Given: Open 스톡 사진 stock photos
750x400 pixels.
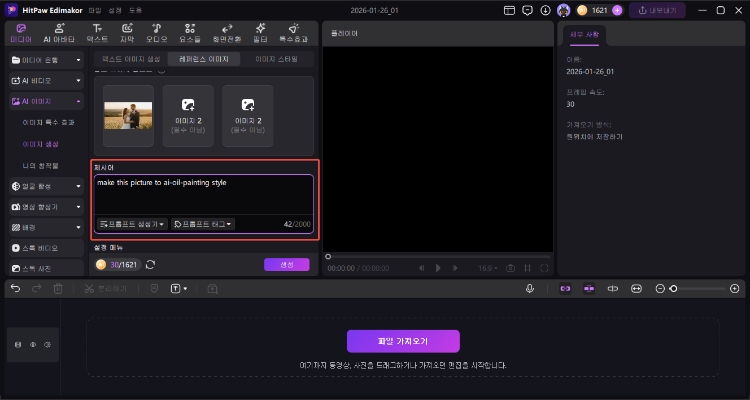Looking at the screenshot, I should point(46,268).
